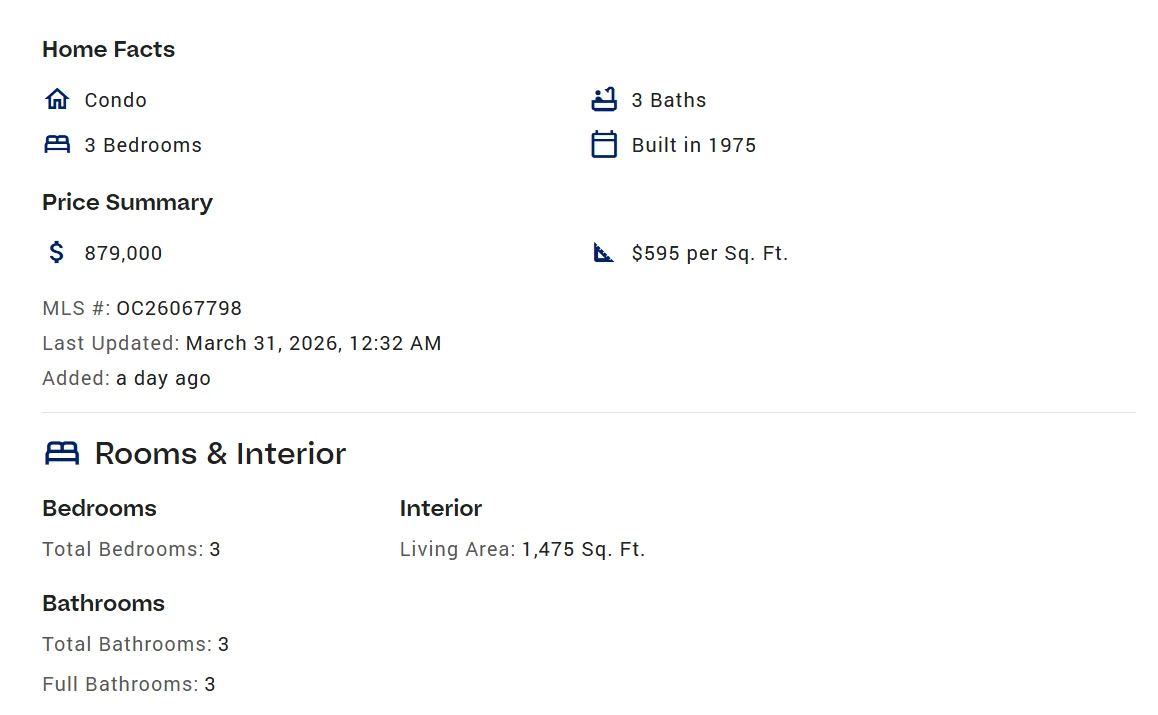The width and height of the screenshot is (1158, 715).
Task: Click the house icon beside Condo
Action: [57, 99]
